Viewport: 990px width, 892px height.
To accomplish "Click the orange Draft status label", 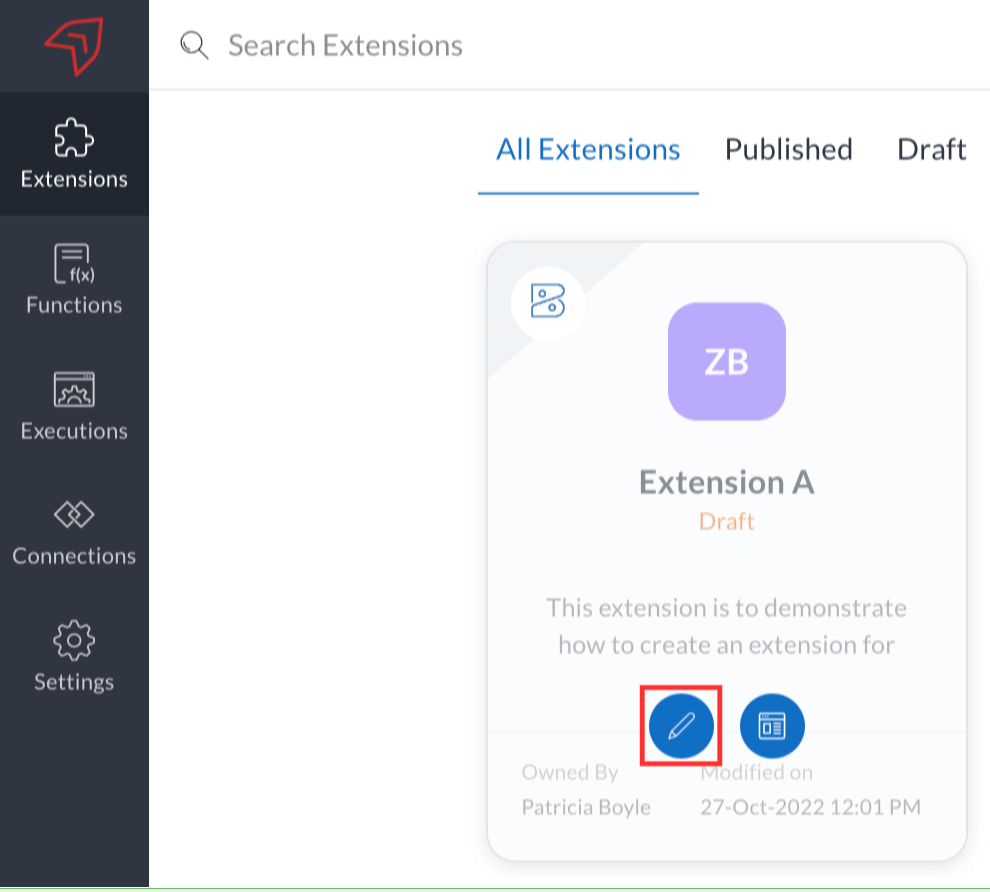I will pos(727,521).
